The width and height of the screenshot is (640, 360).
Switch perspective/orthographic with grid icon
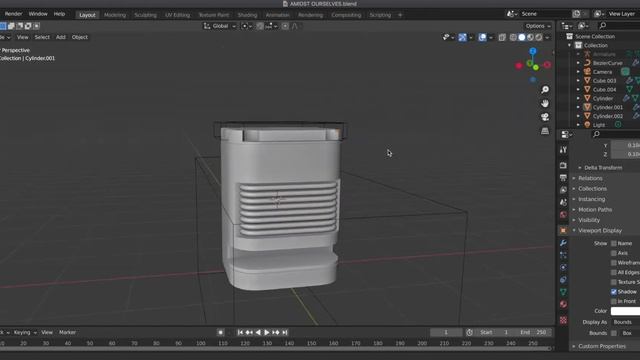(x=545, y=131)
